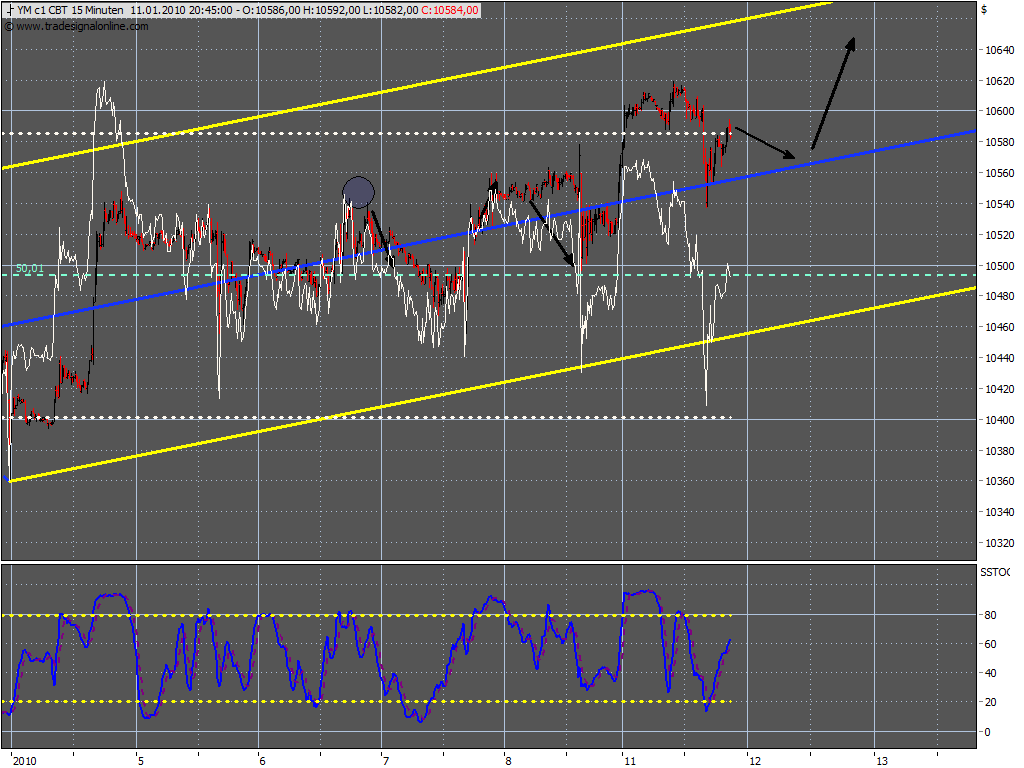Image resolution: width=1024 pixels, height=768 pixels.
Task: Click the date label '5' on time axis
Action: 140,761
